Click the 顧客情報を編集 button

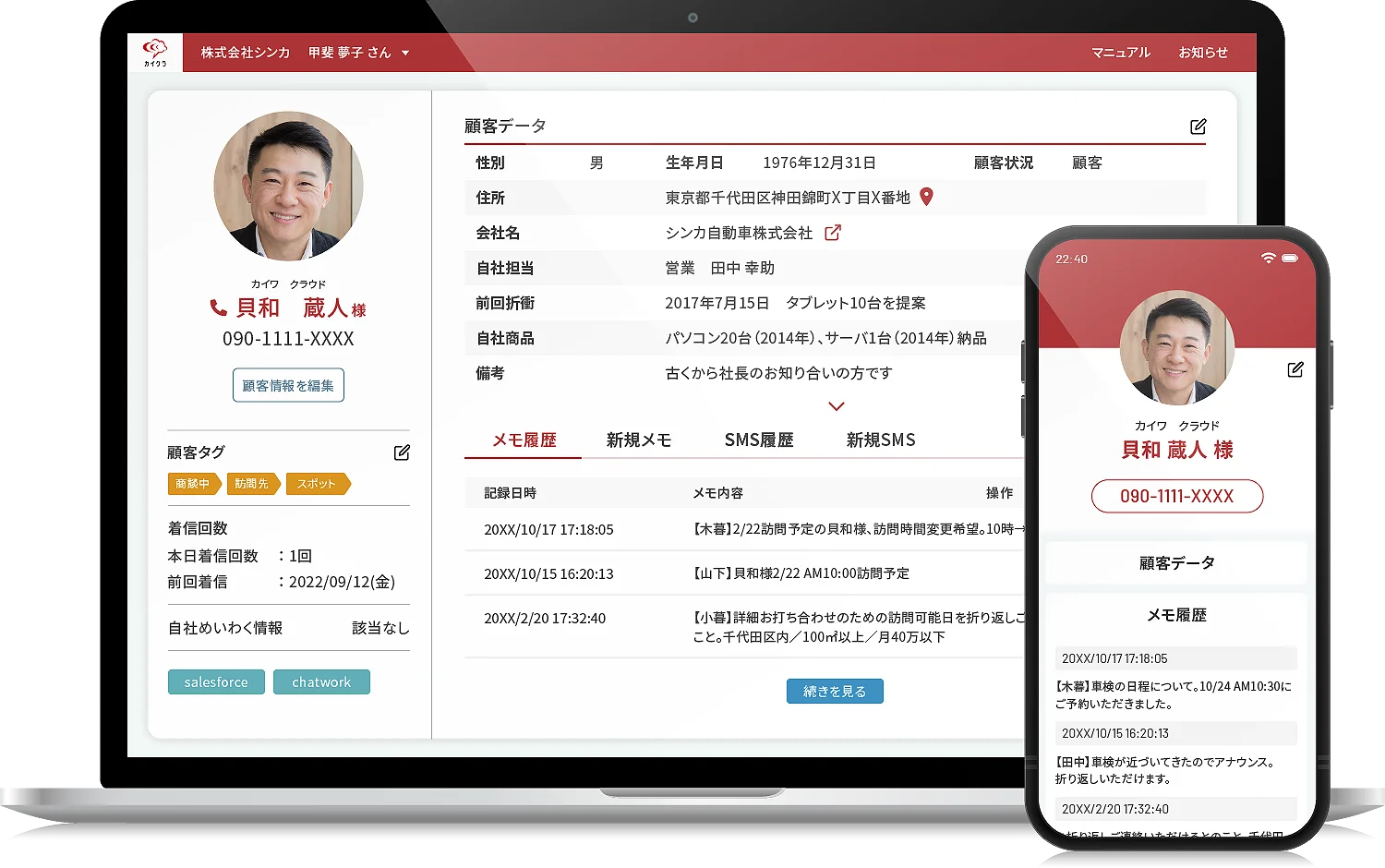[x=288, y=386]
